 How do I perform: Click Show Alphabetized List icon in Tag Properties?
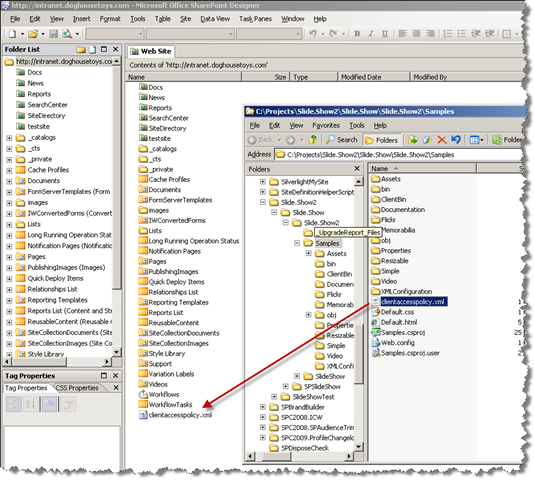pyautogui.click(x=31, y=404)
